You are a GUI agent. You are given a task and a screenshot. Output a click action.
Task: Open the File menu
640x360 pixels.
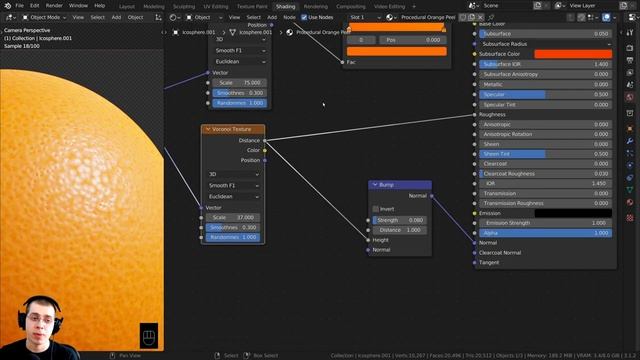(x=19, y=6)
